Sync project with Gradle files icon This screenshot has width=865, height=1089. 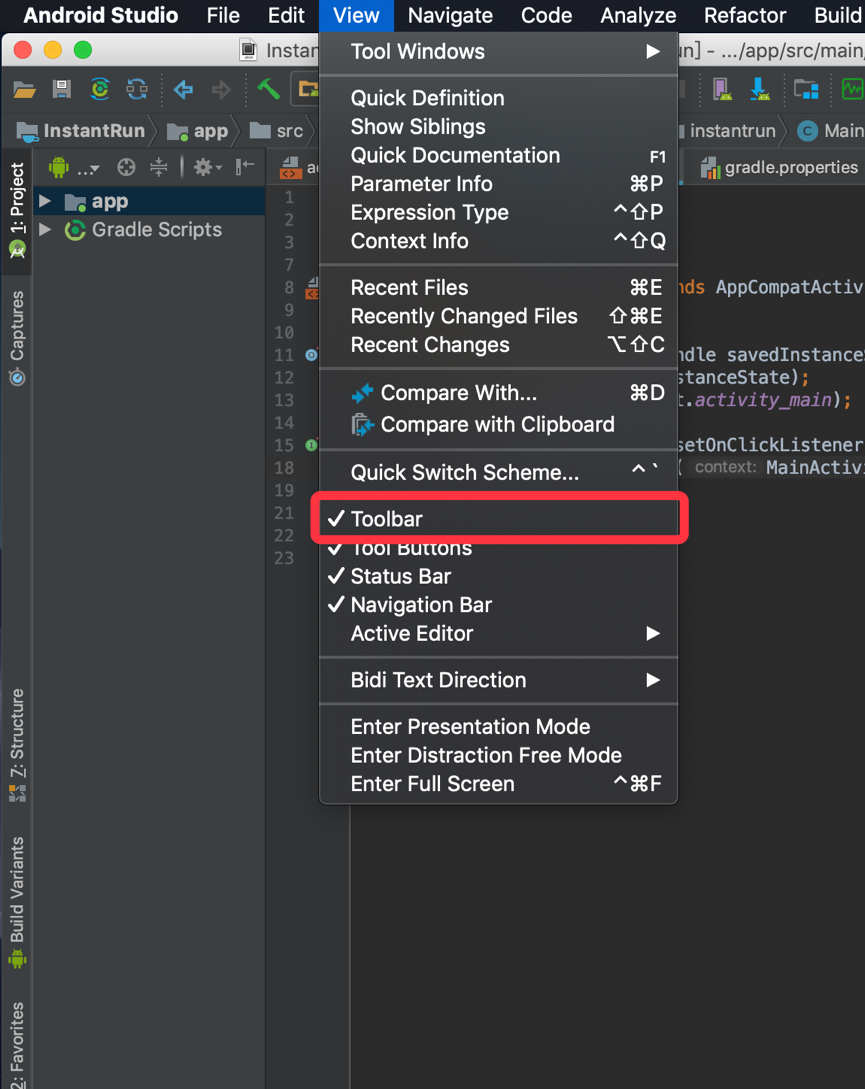100,89
